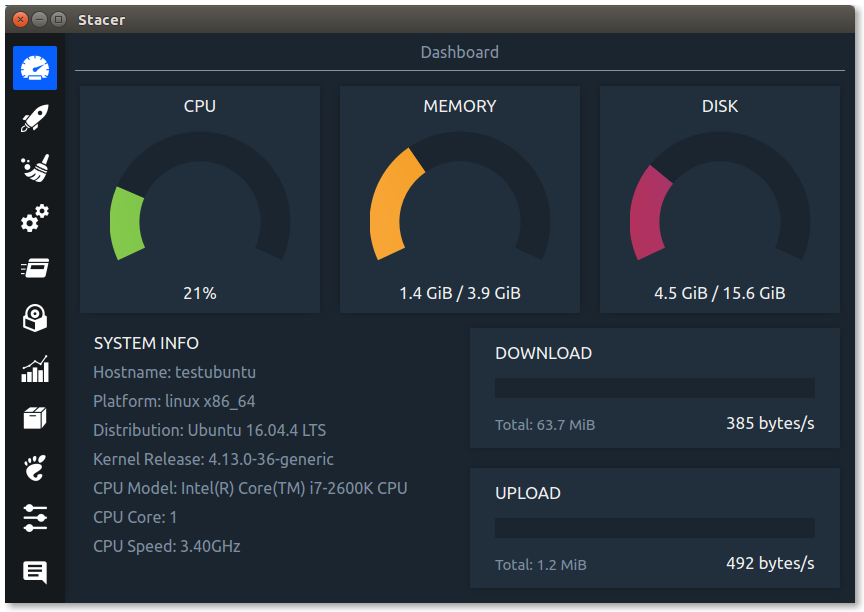Image resolution: width=864 pixels, height=612 pixels.
Task: Open Resources bar chart icon
Action: click(x=35, y=369)
